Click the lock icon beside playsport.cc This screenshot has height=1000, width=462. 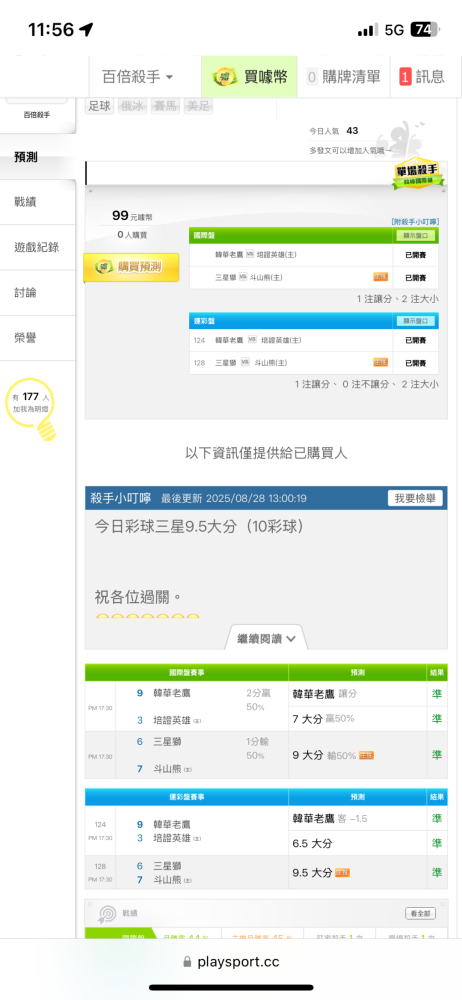click(187, 961)
